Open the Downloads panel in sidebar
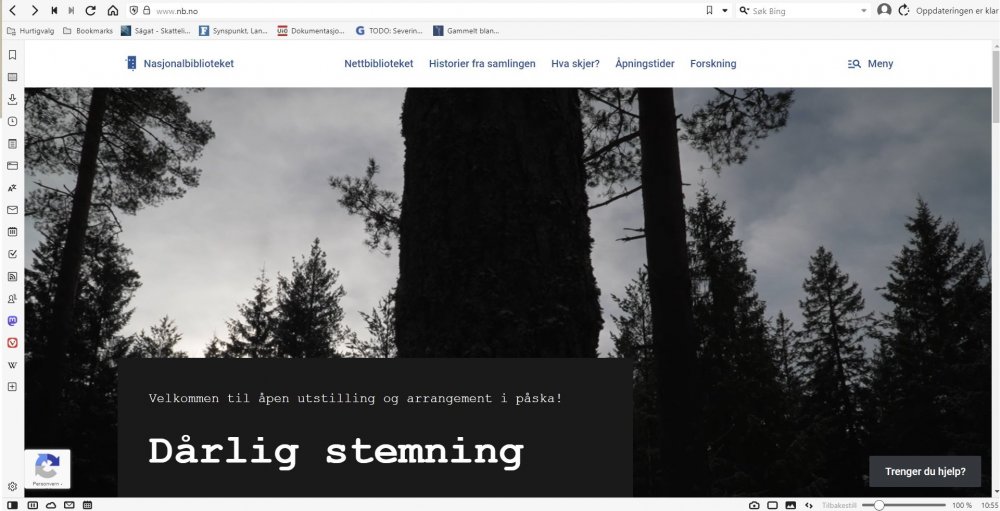The image size is (1000, 511). click(12, 99)
